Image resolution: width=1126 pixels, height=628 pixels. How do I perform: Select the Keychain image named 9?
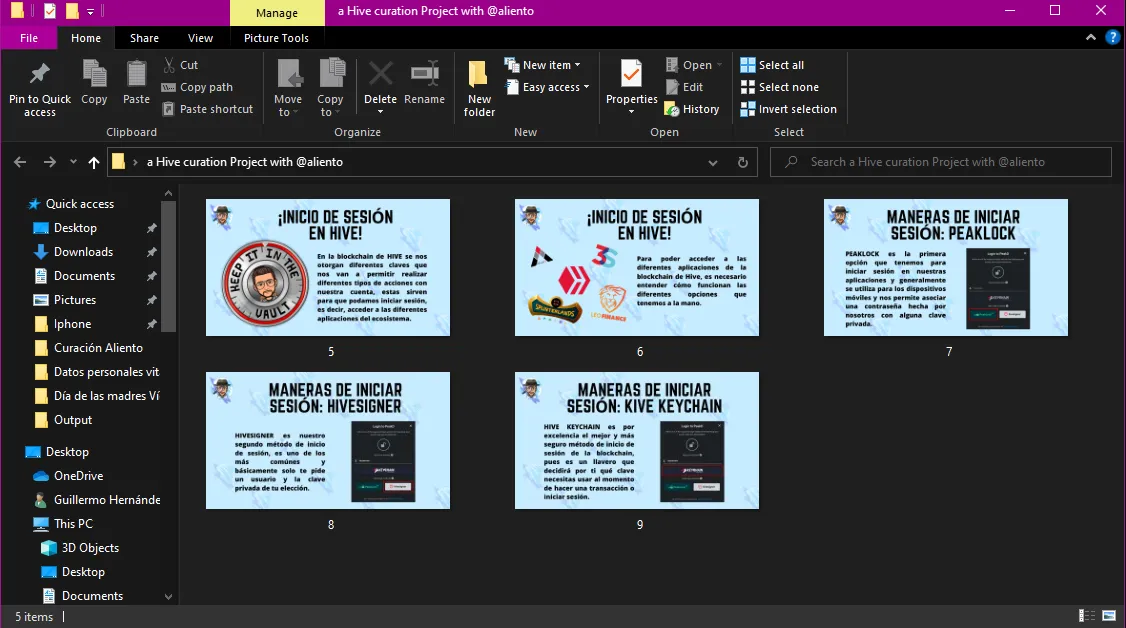637,441
